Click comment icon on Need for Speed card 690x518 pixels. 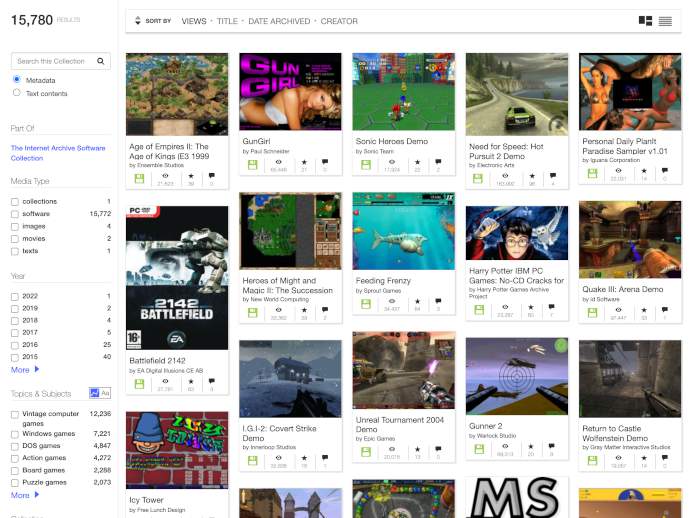(553, 176)
